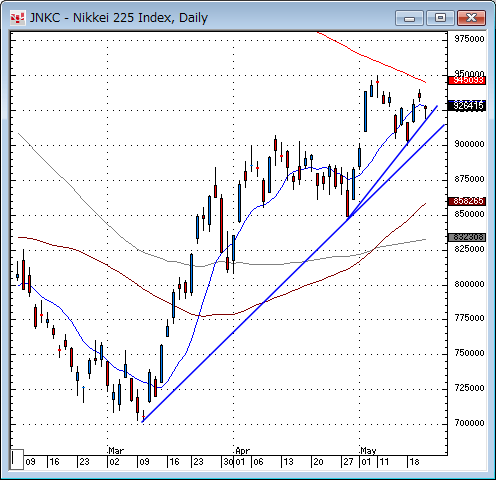Click the window title JNKC - Nikkei 225 Index, Daily
Viewport: 496px width, 480px height.
pos(119,18)
